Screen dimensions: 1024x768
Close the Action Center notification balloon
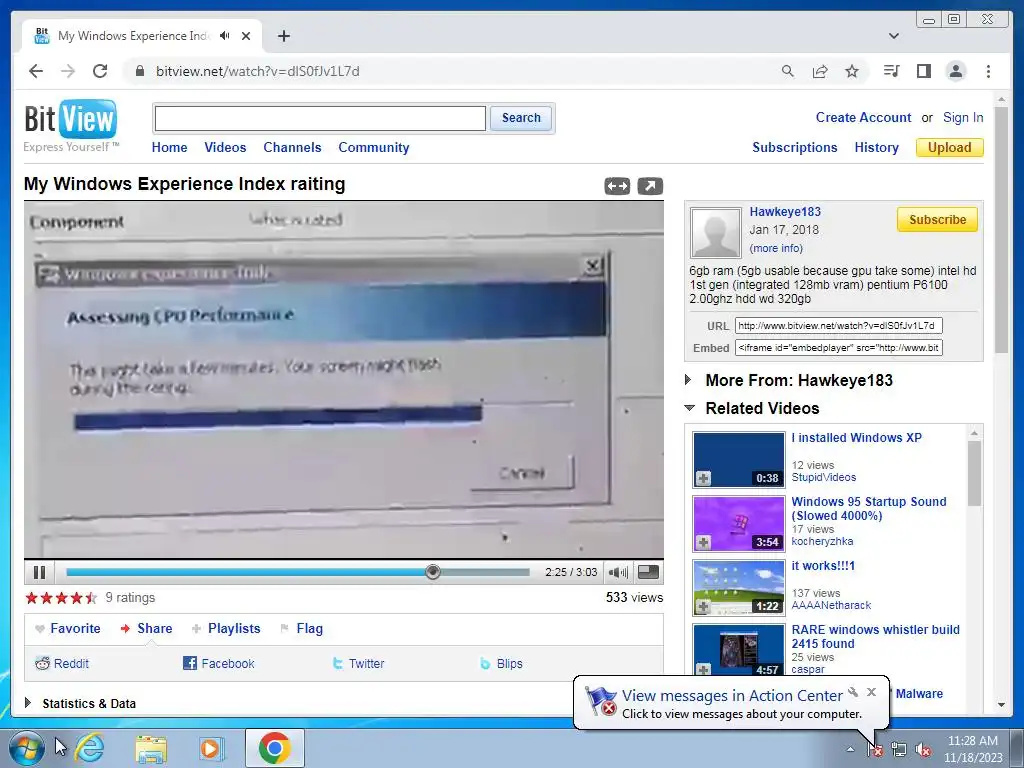pyautogui.click(x=871, y=692)
